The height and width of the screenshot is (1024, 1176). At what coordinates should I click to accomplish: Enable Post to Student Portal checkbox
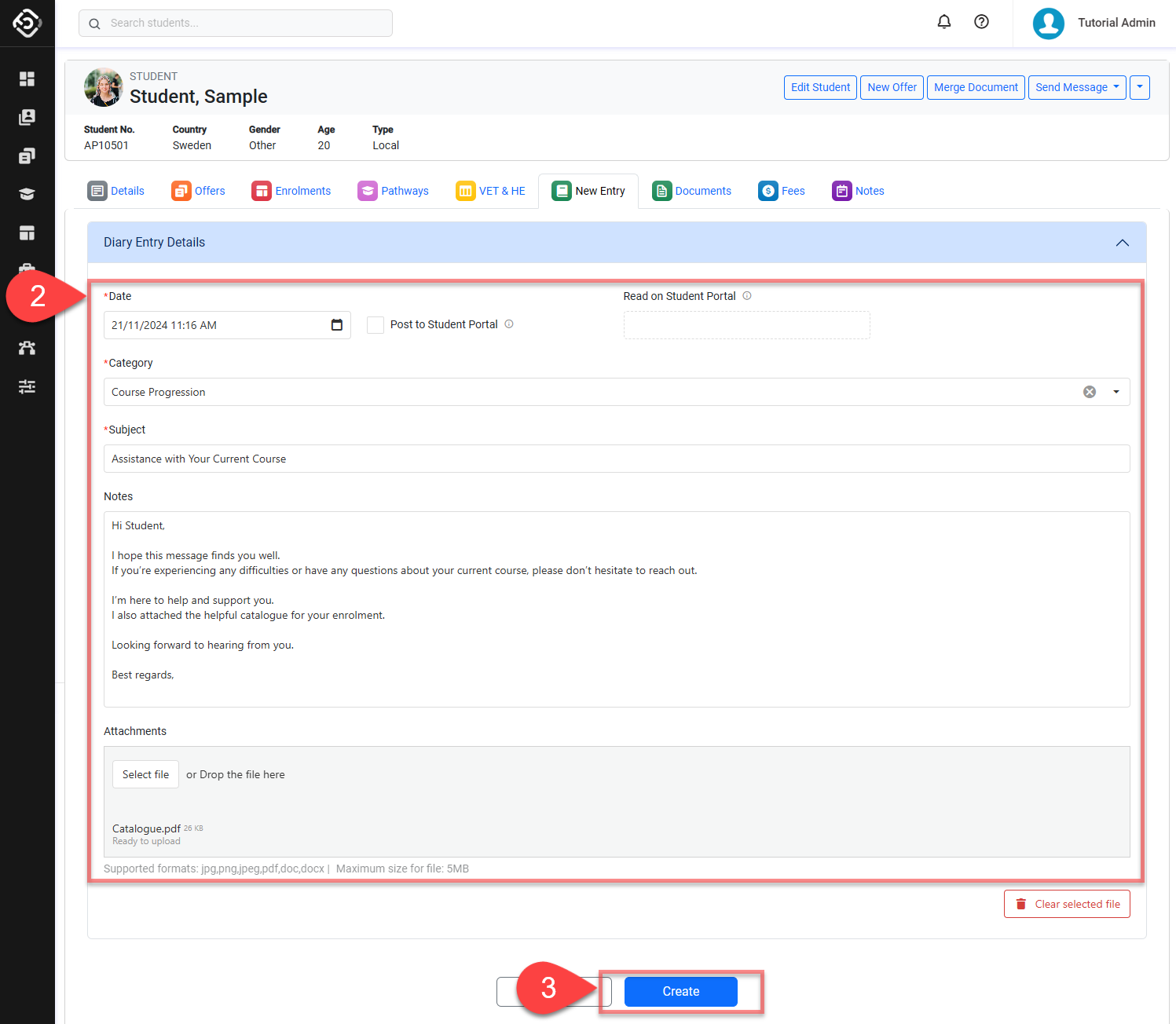pos(376,325)
